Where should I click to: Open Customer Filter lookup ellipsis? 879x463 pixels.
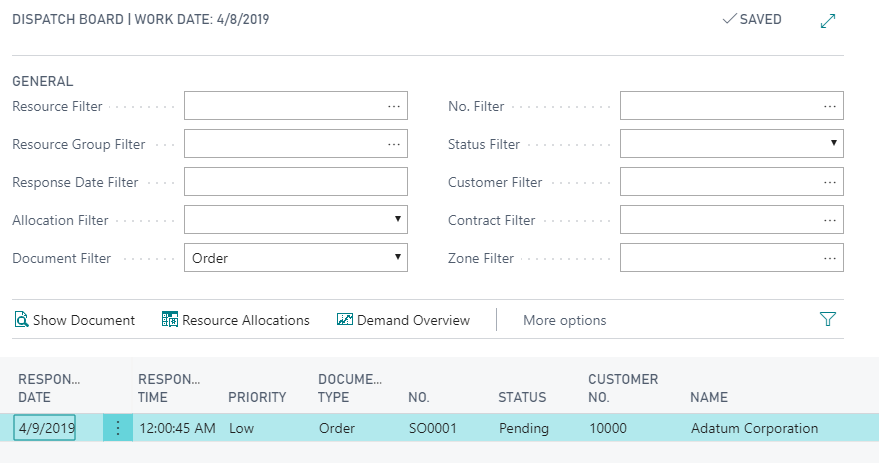[x=830, y=182]
